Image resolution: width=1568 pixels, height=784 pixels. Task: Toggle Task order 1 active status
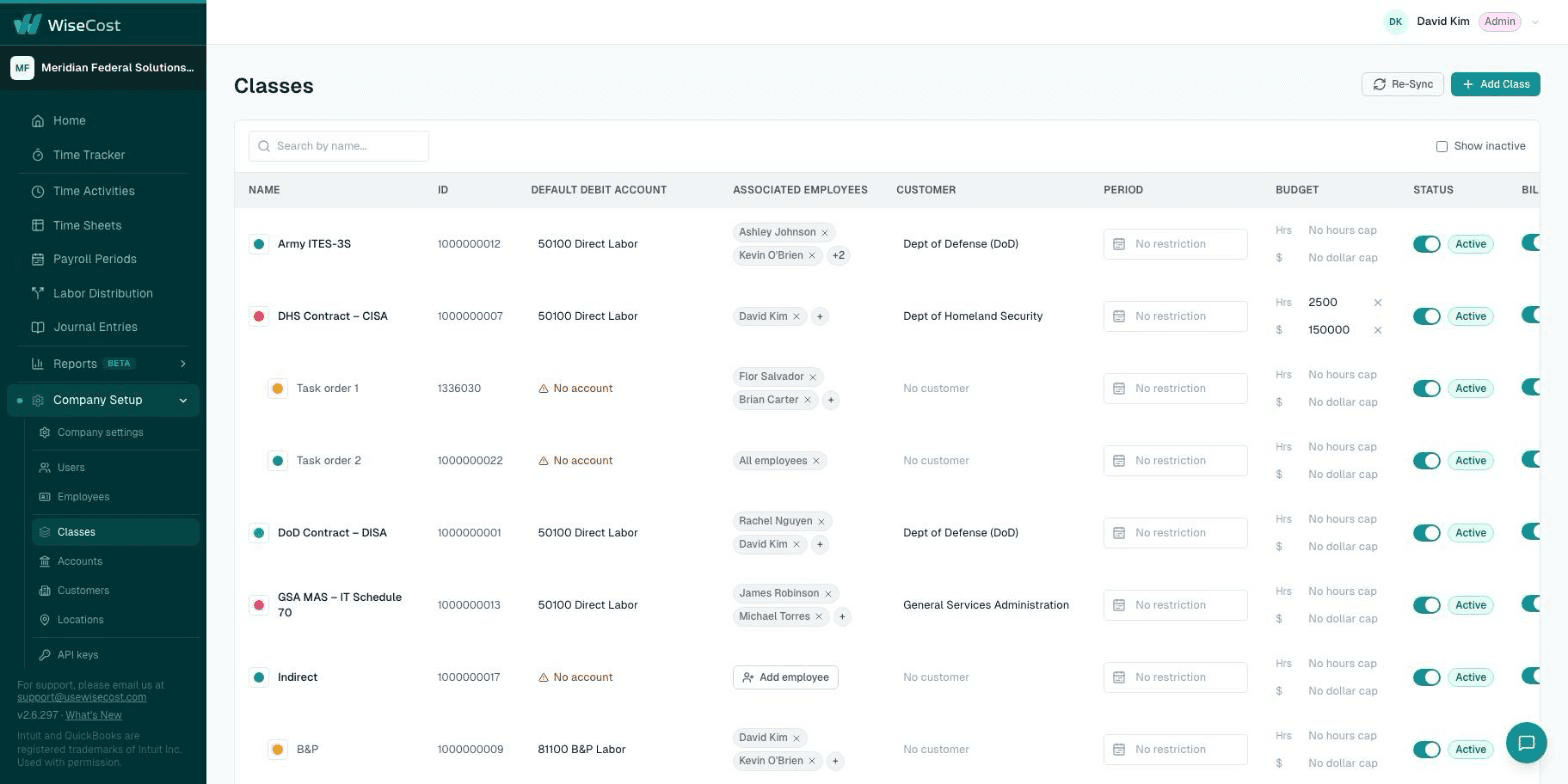pyautogui.click(x=1427, y=388)
